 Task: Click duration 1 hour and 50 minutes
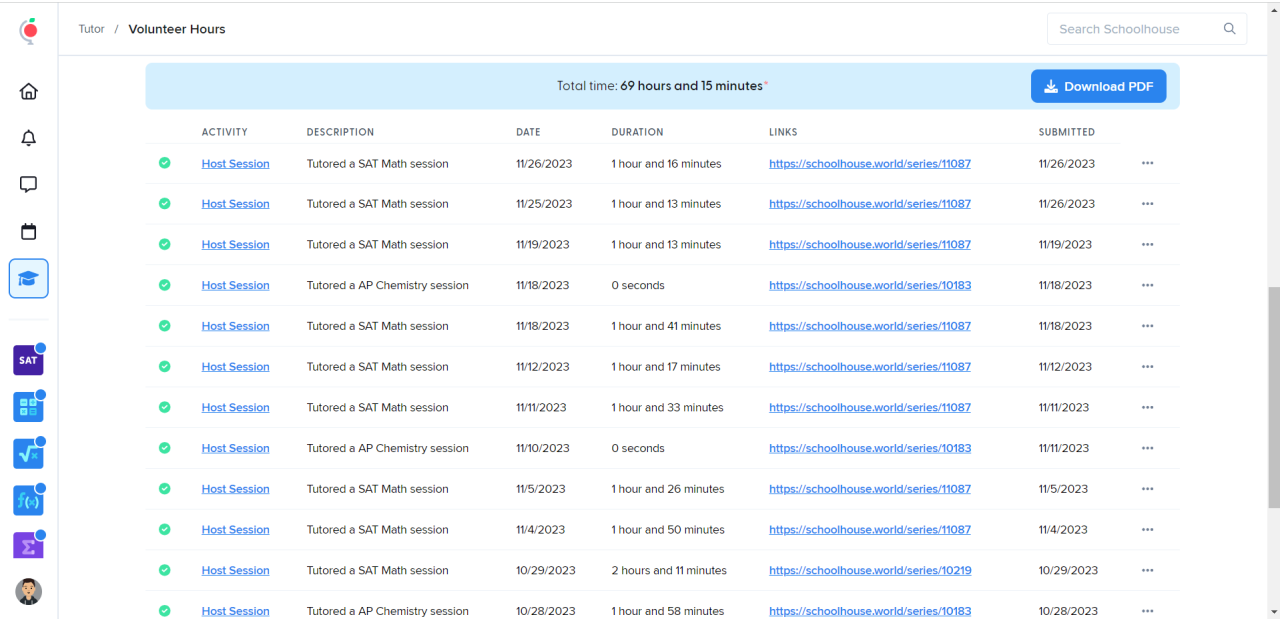(668, 529)
